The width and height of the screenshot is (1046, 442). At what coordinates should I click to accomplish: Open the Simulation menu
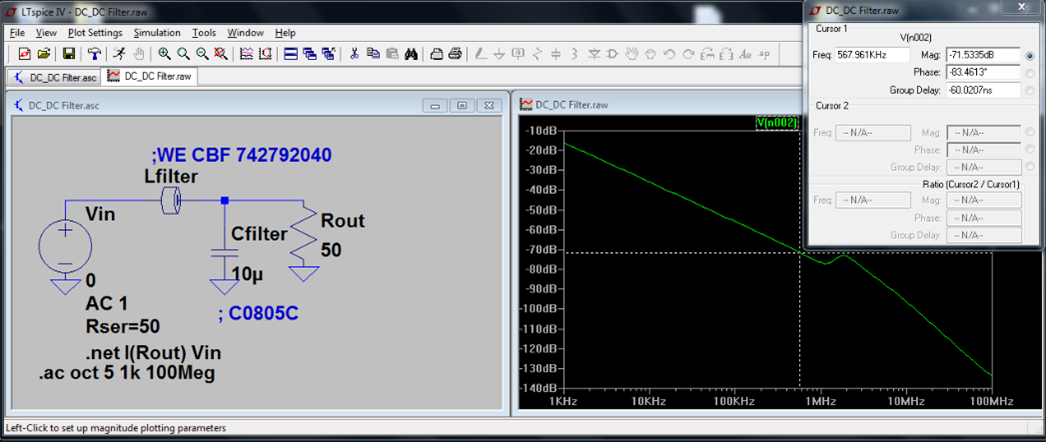tap(157, 33)
